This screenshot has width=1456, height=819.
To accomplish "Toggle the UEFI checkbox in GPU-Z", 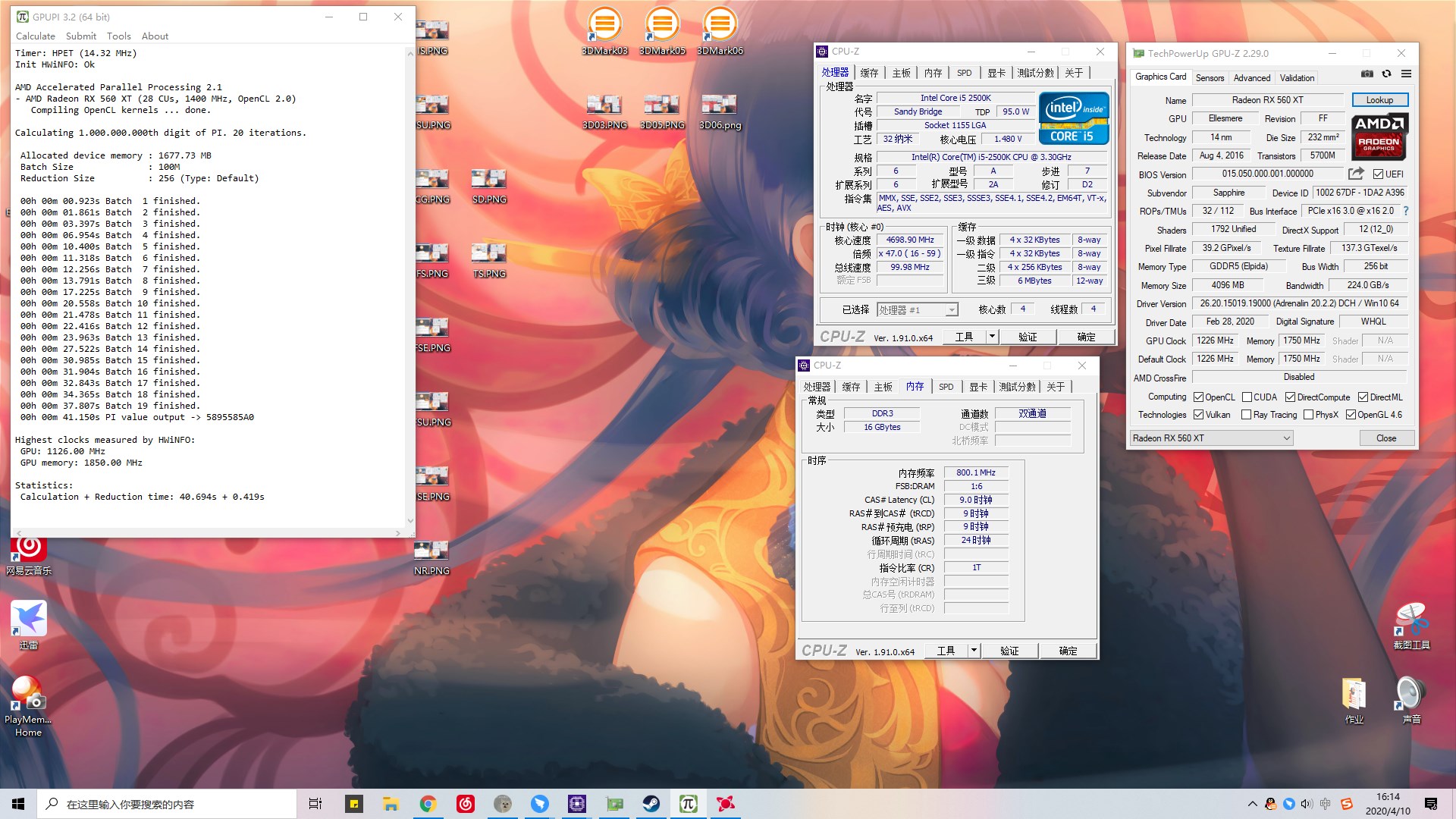I will coord(1379,174).
